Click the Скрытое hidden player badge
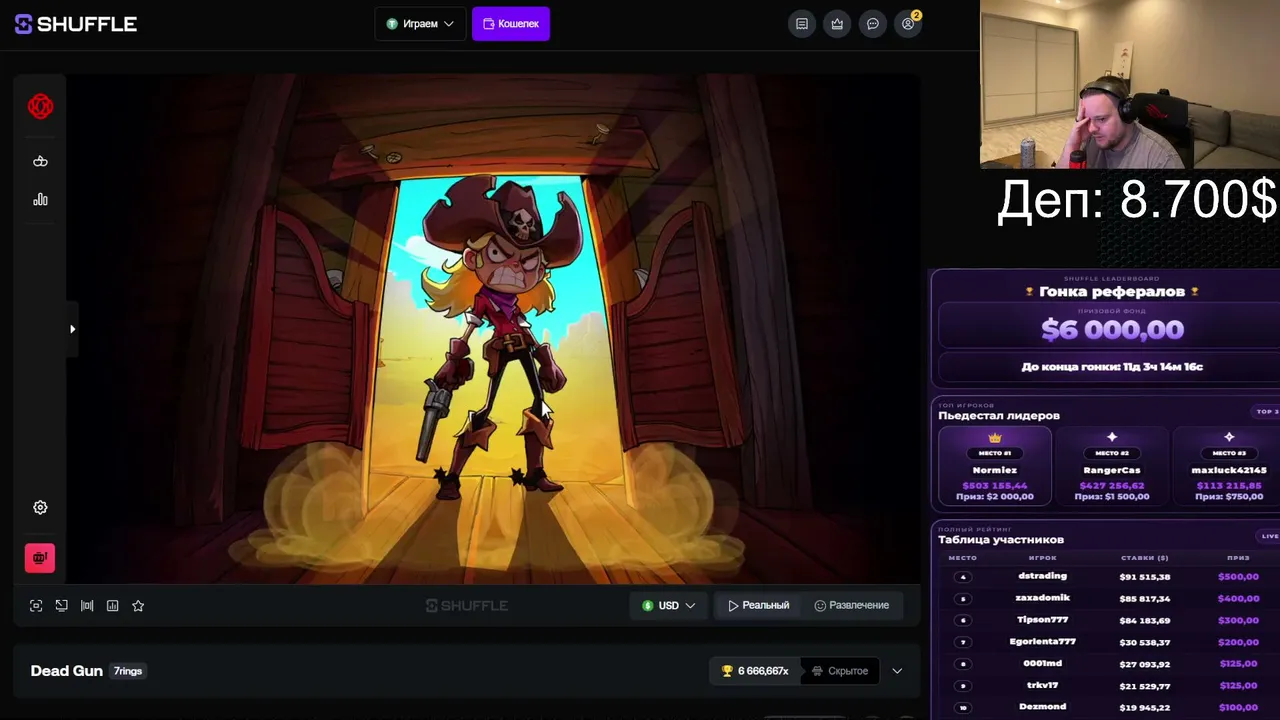Image resolution: width=1280 pixels, height=720 pixels. [840, 671]
